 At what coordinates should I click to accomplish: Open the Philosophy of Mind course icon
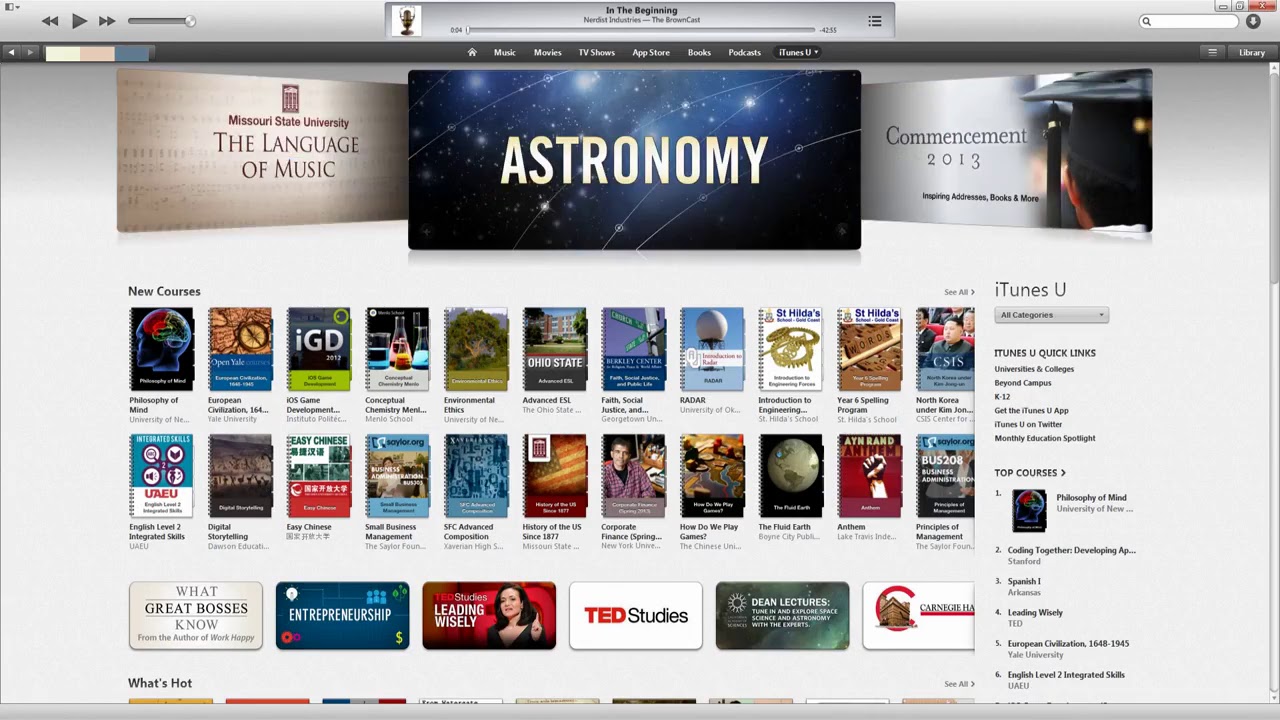161,349
